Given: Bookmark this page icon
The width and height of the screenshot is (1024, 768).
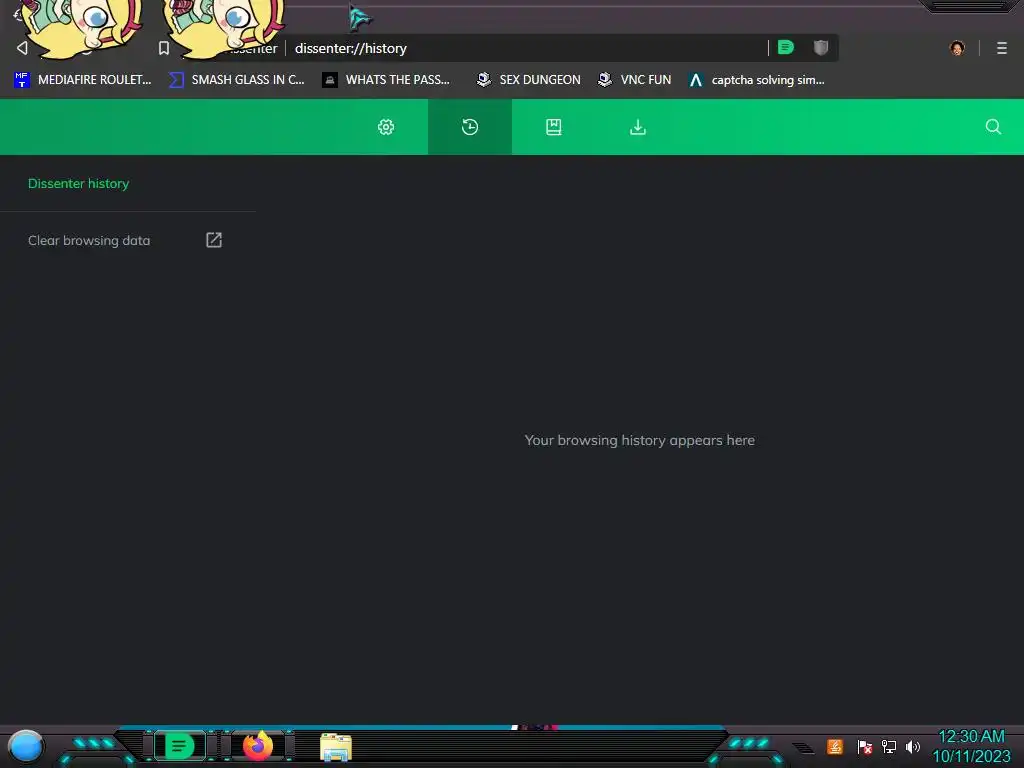Looking at the screenshot, I should [x=164, y=48].
